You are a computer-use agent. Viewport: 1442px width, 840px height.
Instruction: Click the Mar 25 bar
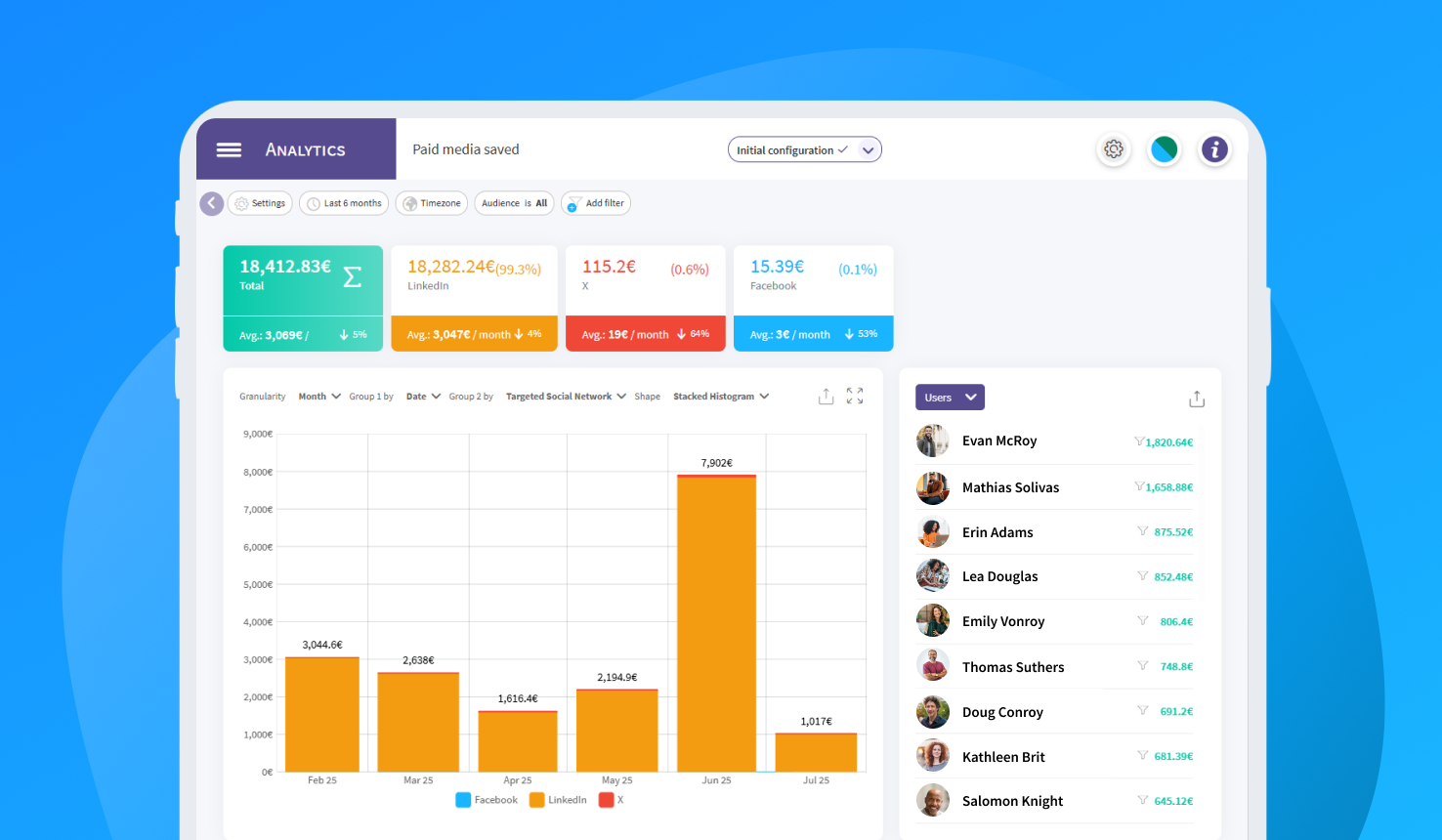418,723
